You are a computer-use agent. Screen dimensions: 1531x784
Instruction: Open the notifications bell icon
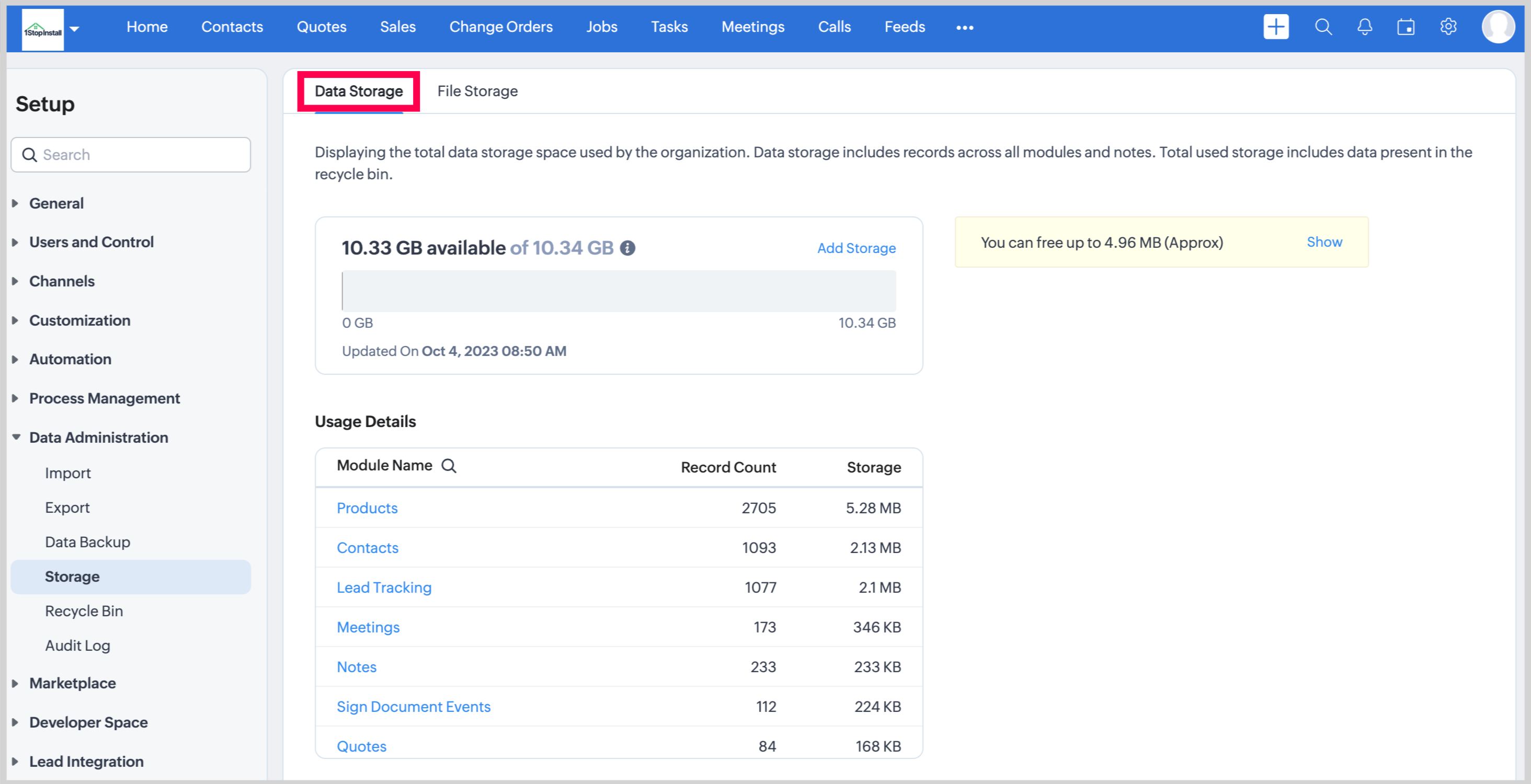[1365, 27]
